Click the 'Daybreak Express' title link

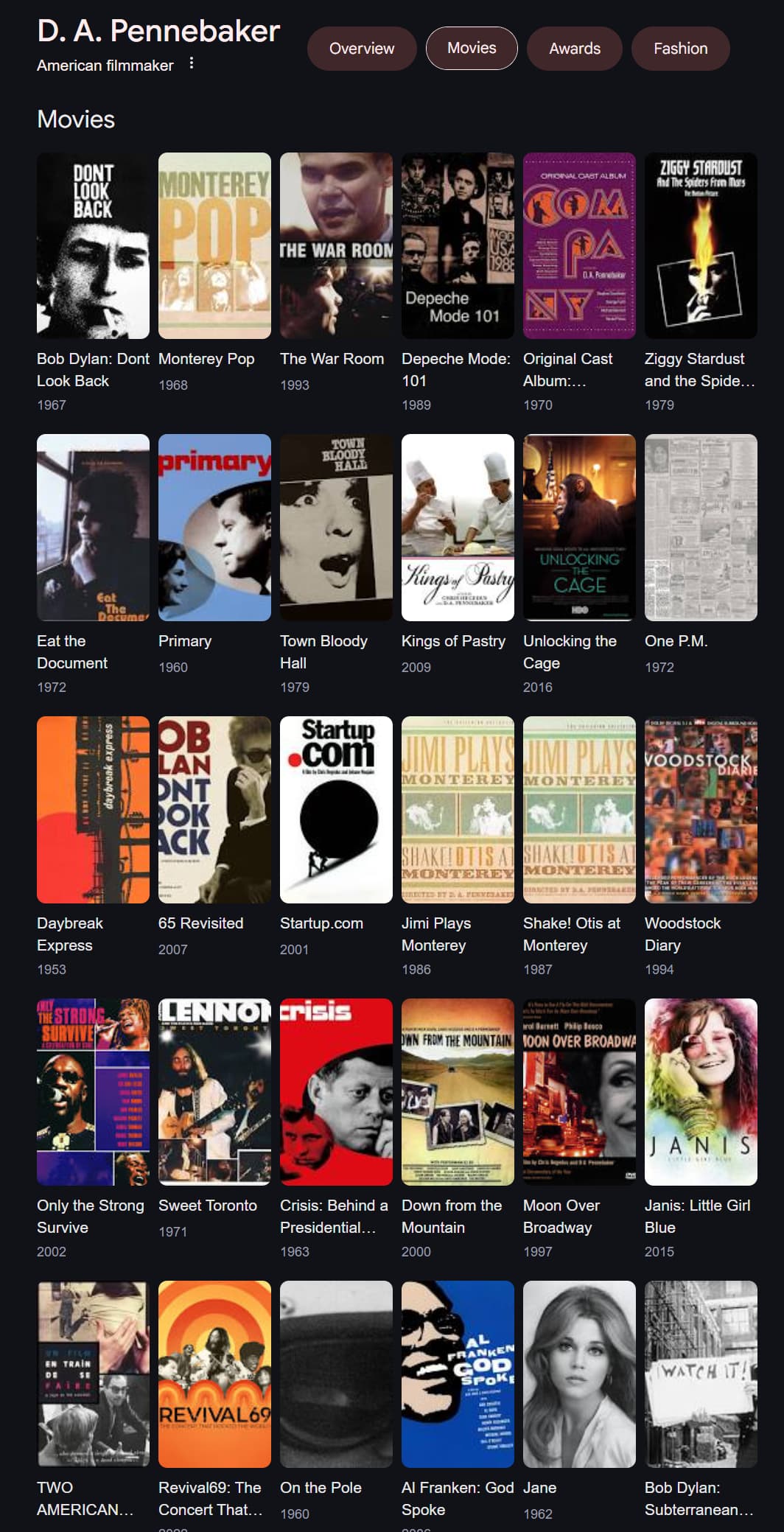[x=70, y=934]
